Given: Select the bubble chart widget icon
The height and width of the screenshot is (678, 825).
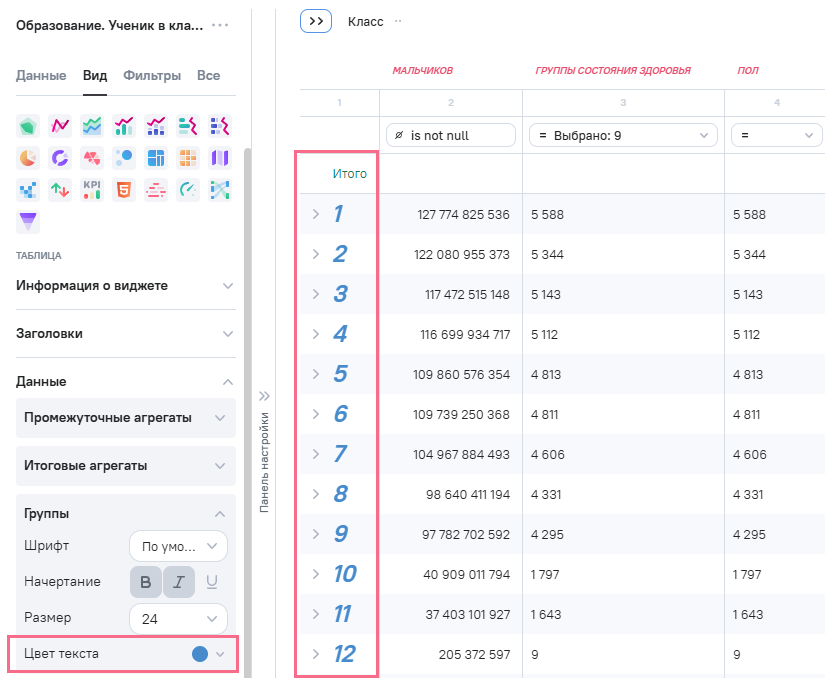Looking at the screenshot, I should pyautogui.click(x=124, y=157).
